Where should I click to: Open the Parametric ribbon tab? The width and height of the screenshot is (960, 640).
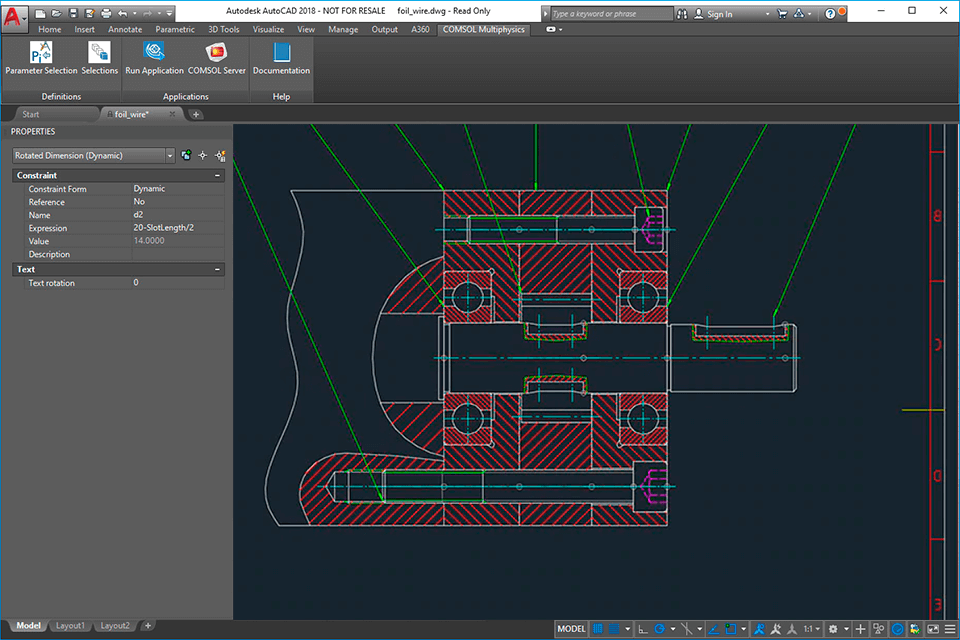click(x=175, y=30)
